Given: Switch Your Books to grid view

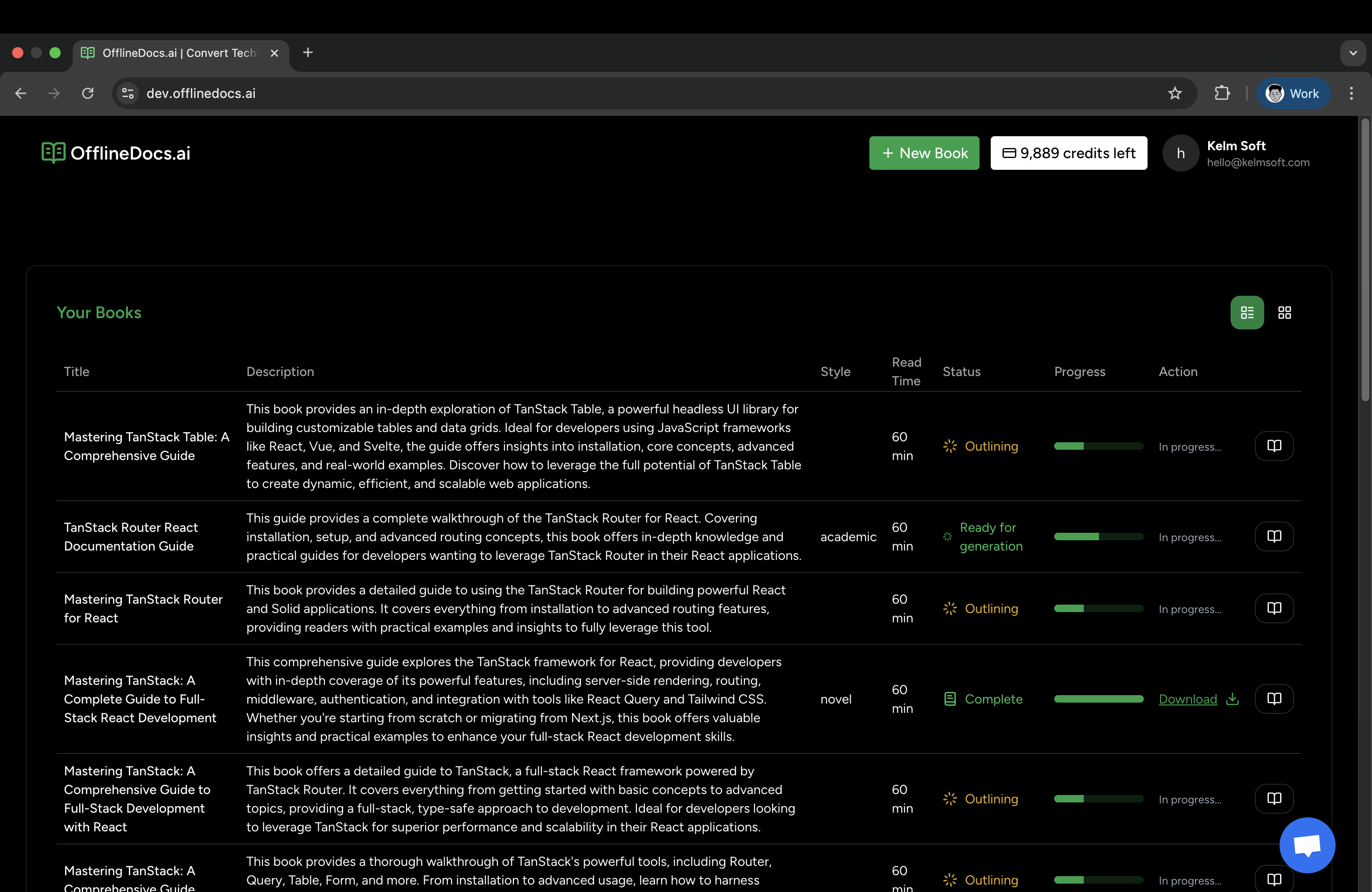Looking at the screenshot, I should click(x=1285, y=312).
